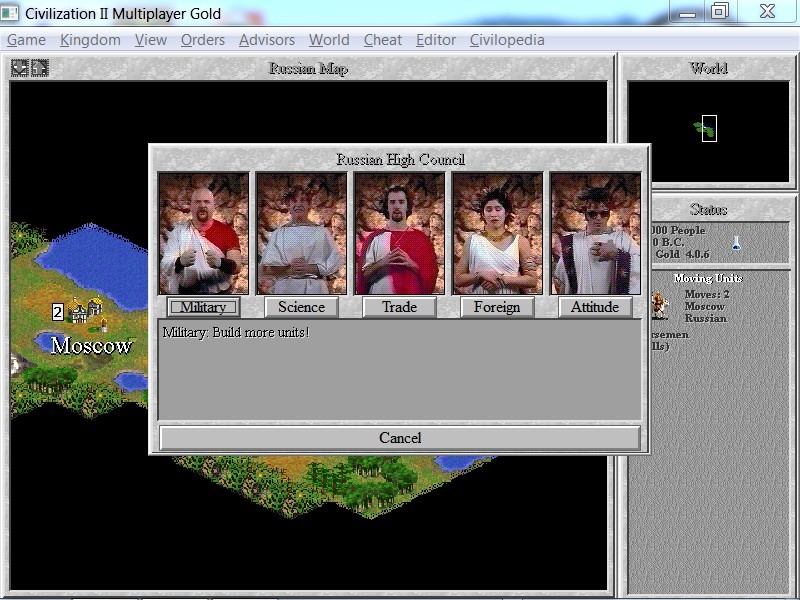Open the View menu
Screen dimensions: 800x600
point(151,40)
